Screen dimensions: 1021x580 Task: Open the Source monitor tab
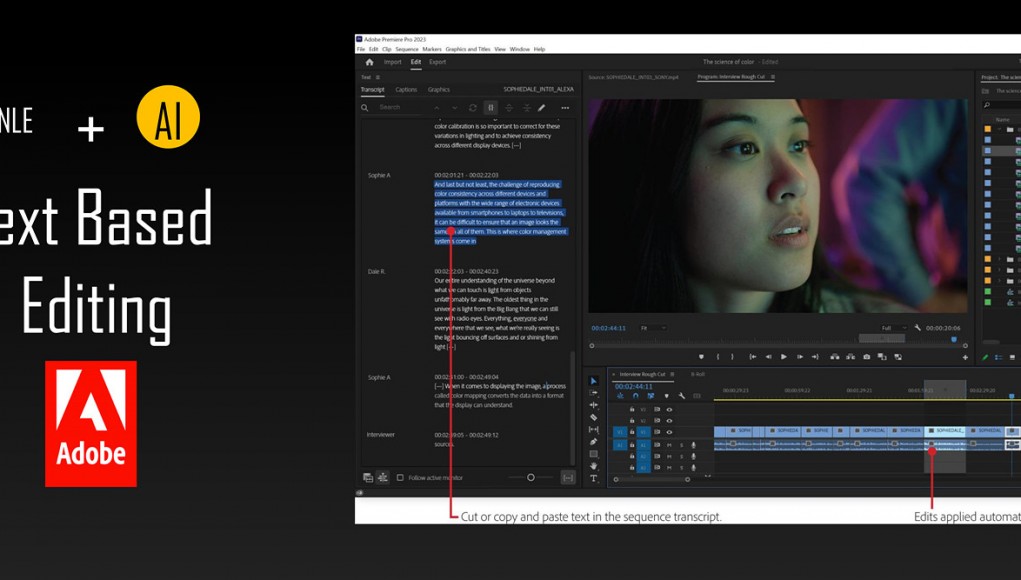click(633, 77)
